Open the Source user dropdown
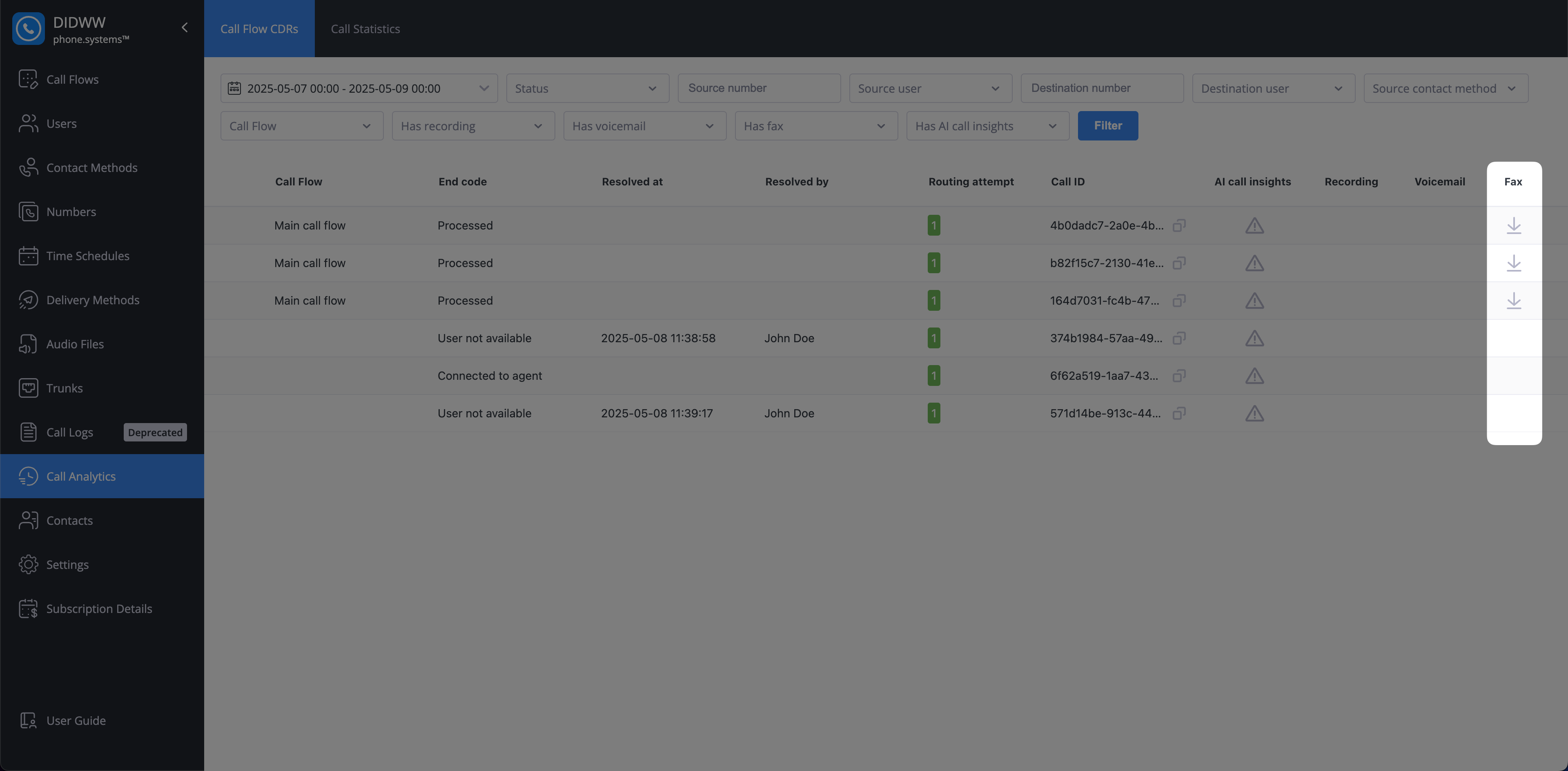The image size is (1568, 771). tap(931, 88)
